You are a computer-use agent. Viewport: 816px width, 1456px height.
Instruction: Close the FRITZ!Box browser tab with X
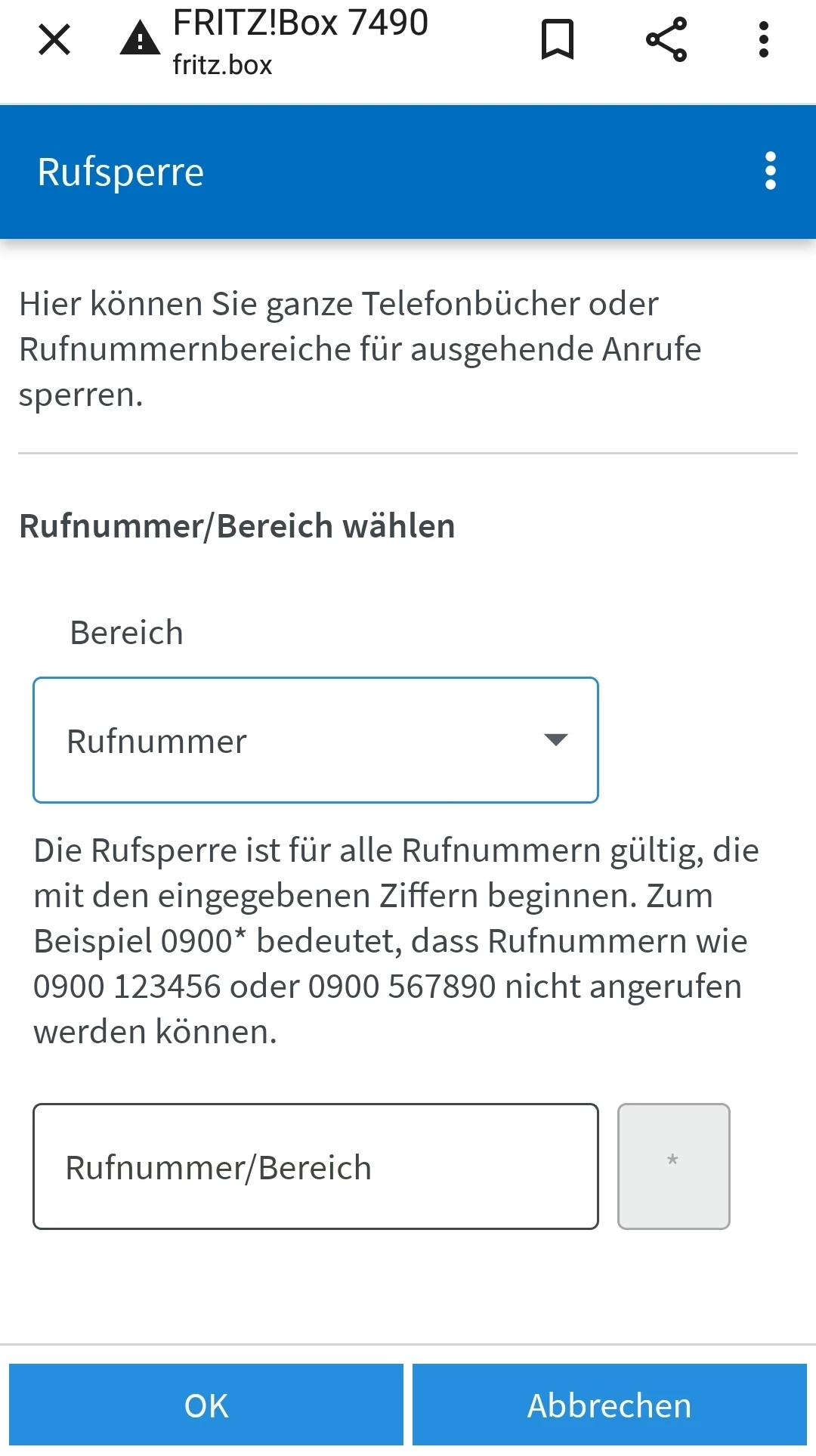[54, 39]
